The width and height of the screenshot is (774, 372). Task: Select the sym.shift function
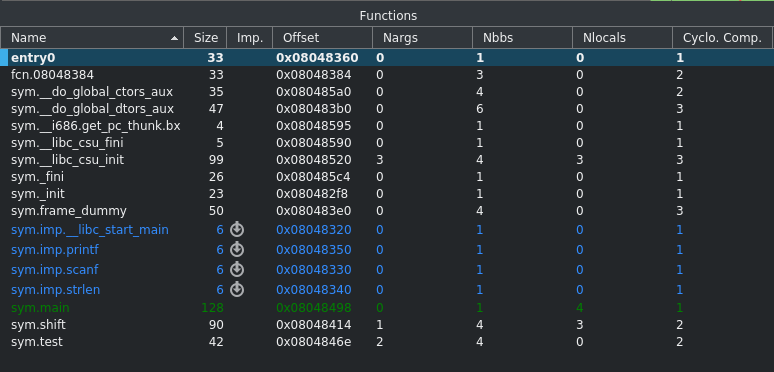tap(38, 325)
